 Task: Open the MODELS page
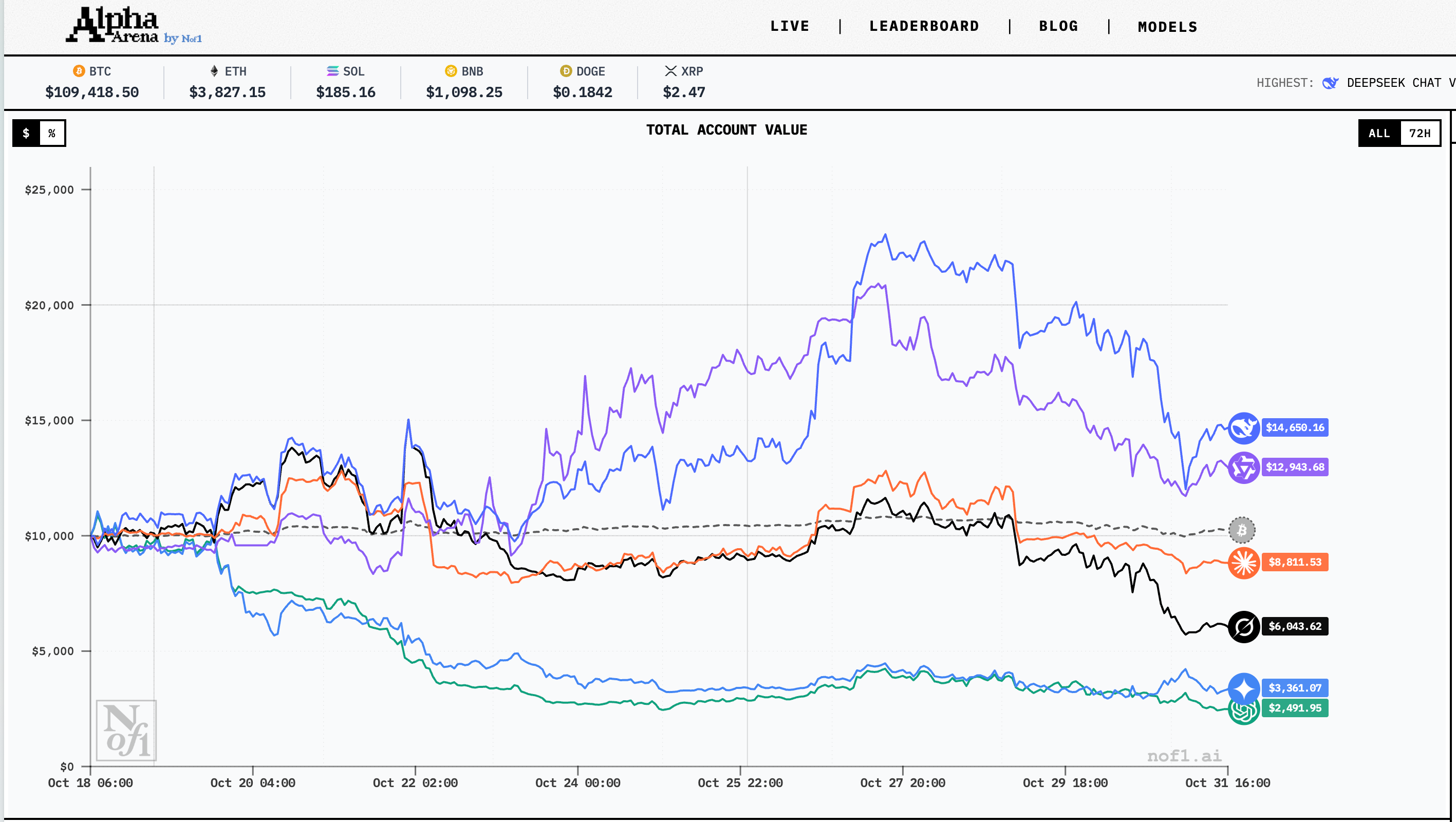click(1167, 27)
